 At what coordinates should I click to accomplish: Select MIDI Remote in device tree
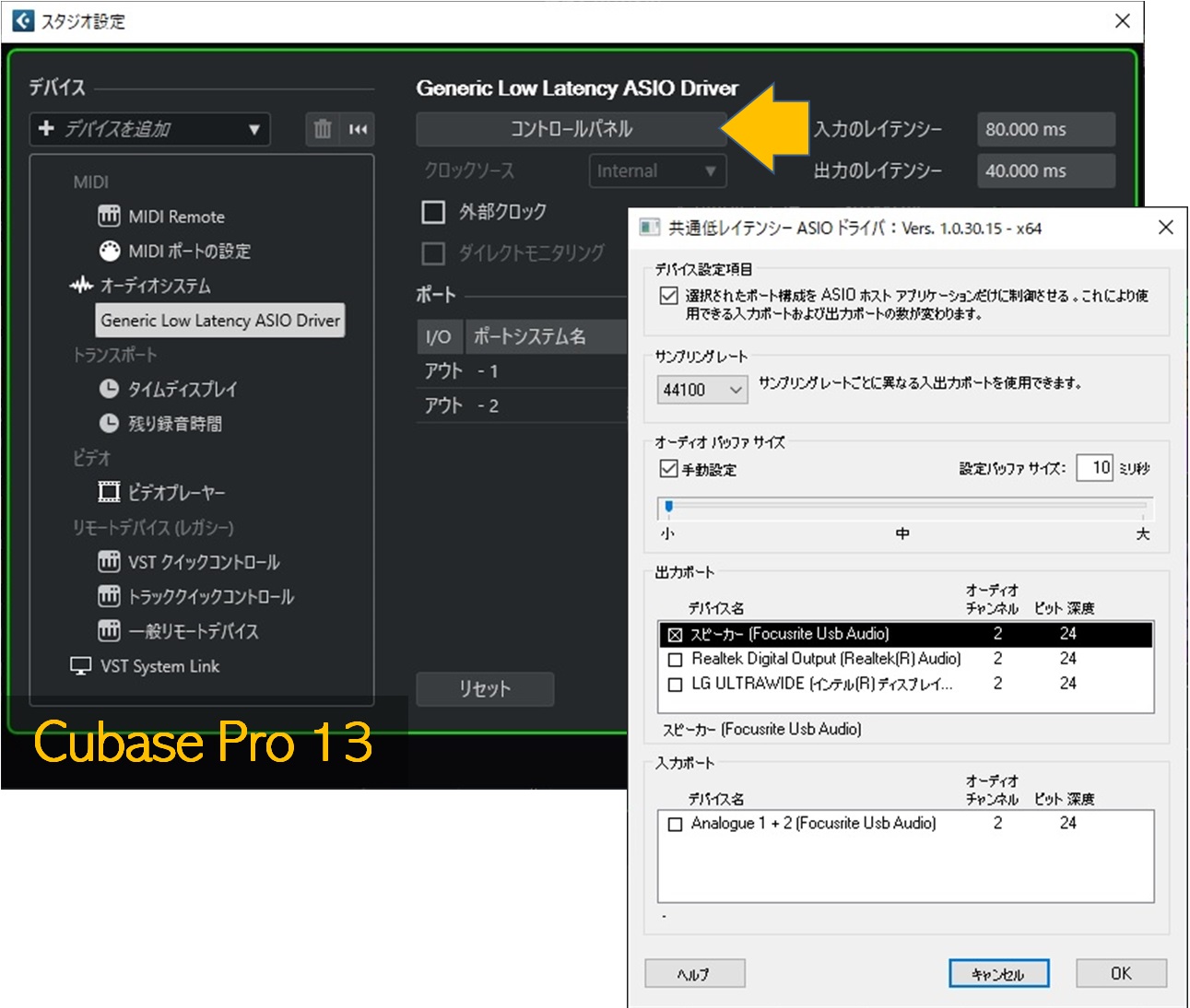pyautogui.click(x=176, y=217)
